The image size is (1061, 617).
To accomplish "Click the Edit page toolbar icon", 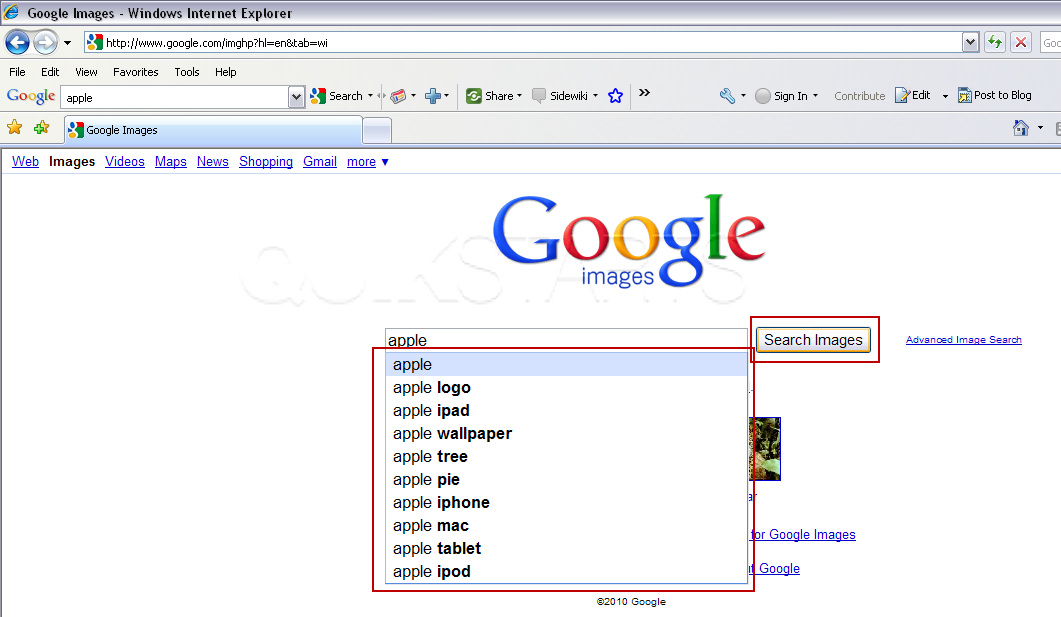I will click(913, 95).
